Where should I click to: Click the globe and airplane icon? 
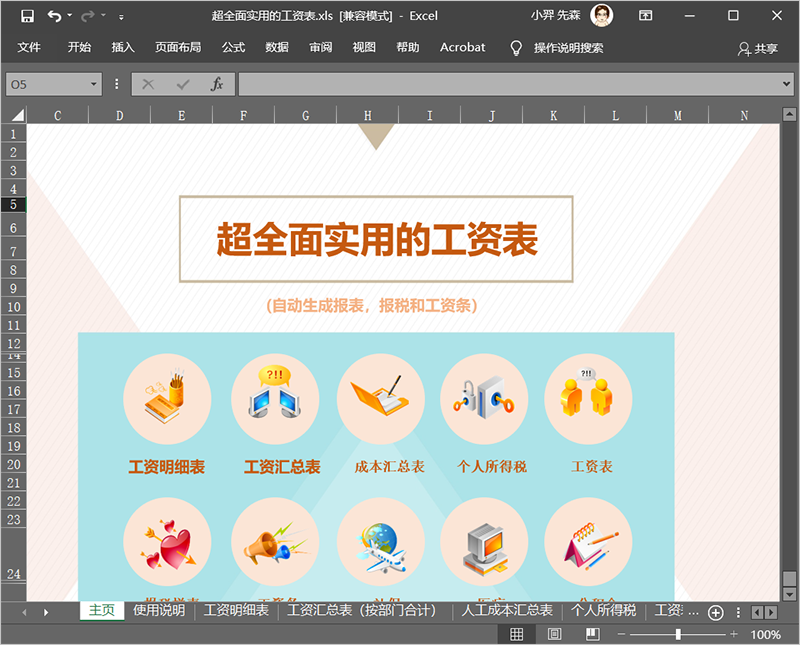click(381, 542)
